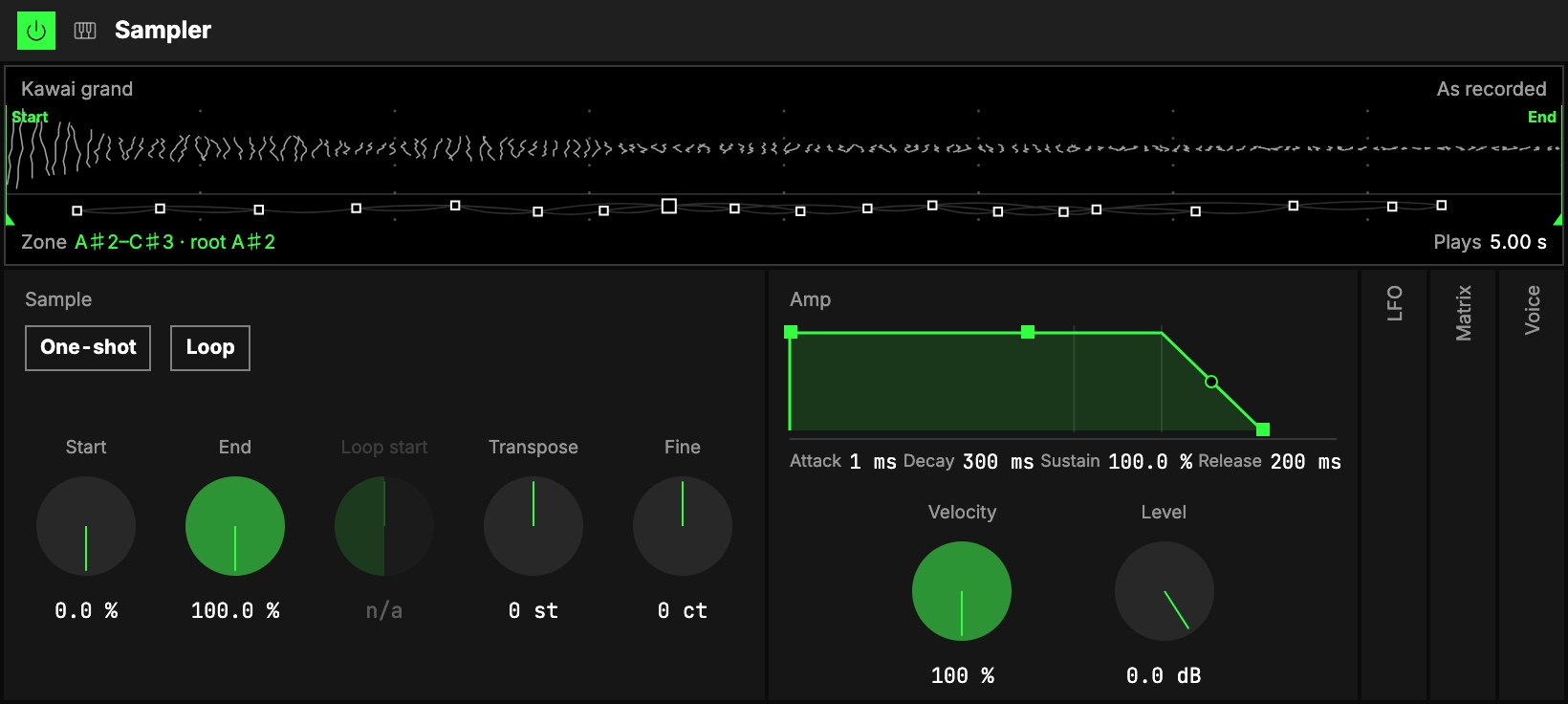
Task: Click the disabled Loop start knob
Action: click(384, 526)
